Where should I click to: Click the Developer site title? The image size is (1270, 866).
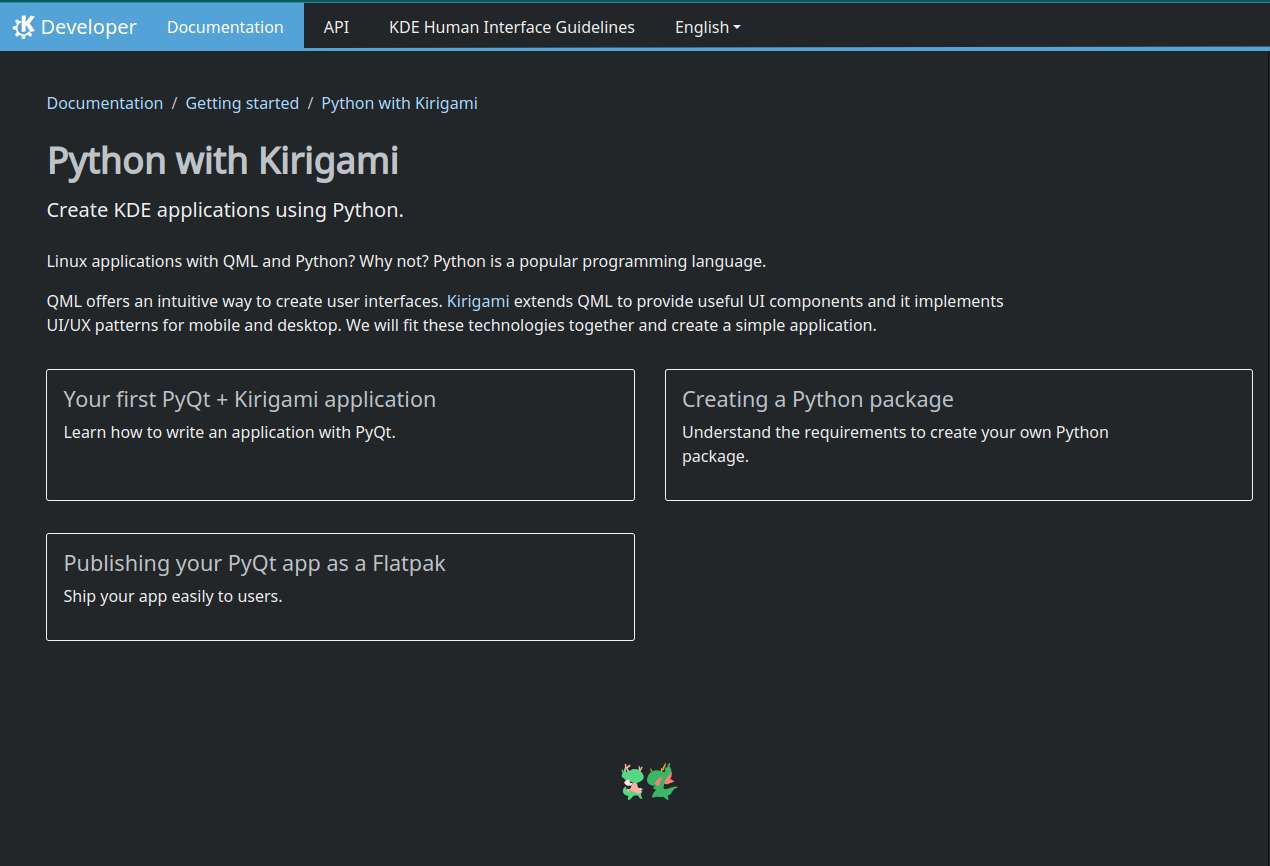click(88, 27)
